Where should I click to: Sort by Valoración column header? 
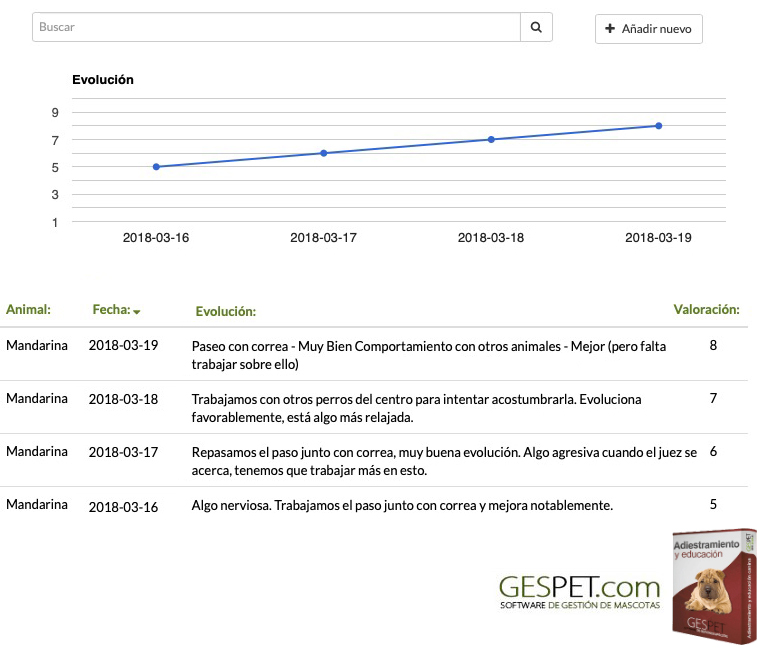click(706, 310)
